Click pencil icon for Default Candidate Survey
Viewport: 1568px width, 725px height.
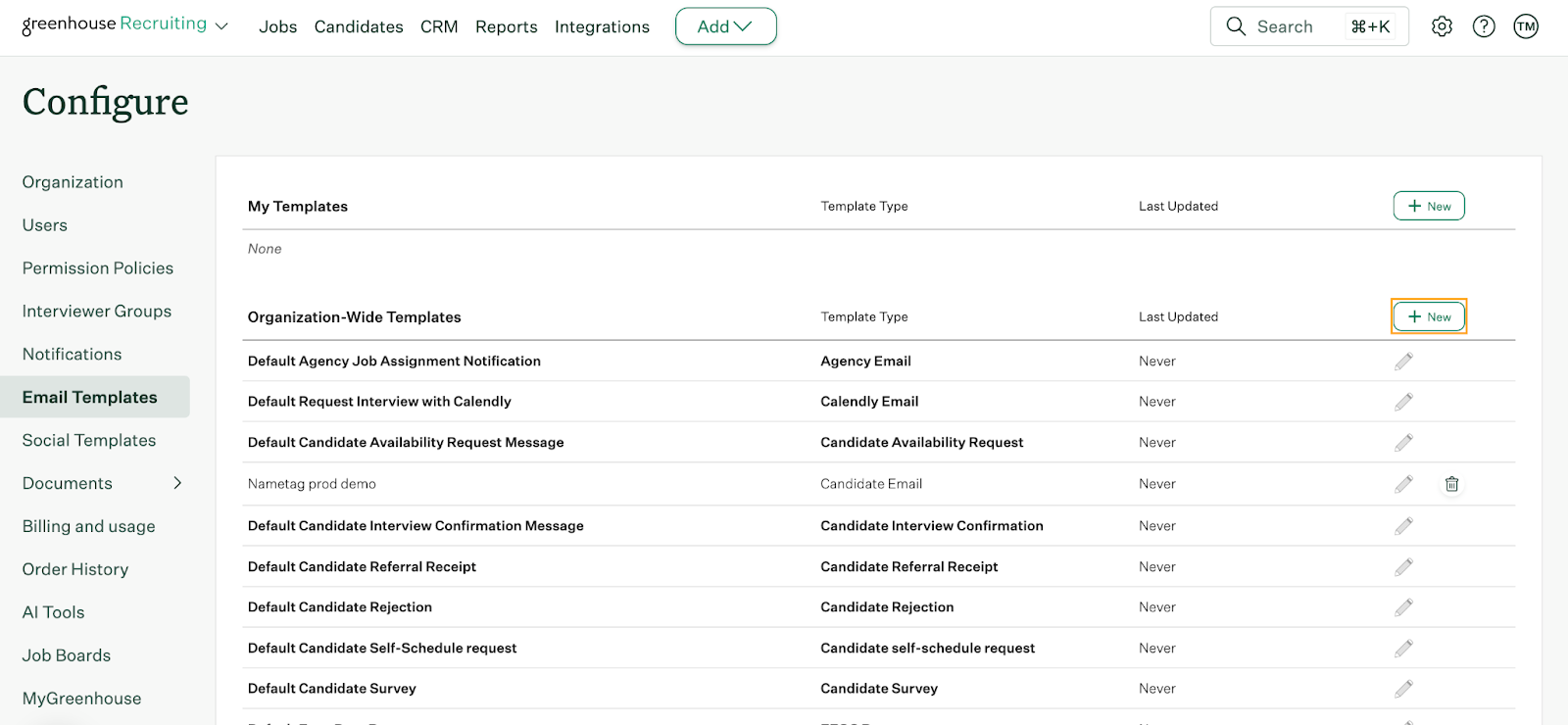point(1403,689)
